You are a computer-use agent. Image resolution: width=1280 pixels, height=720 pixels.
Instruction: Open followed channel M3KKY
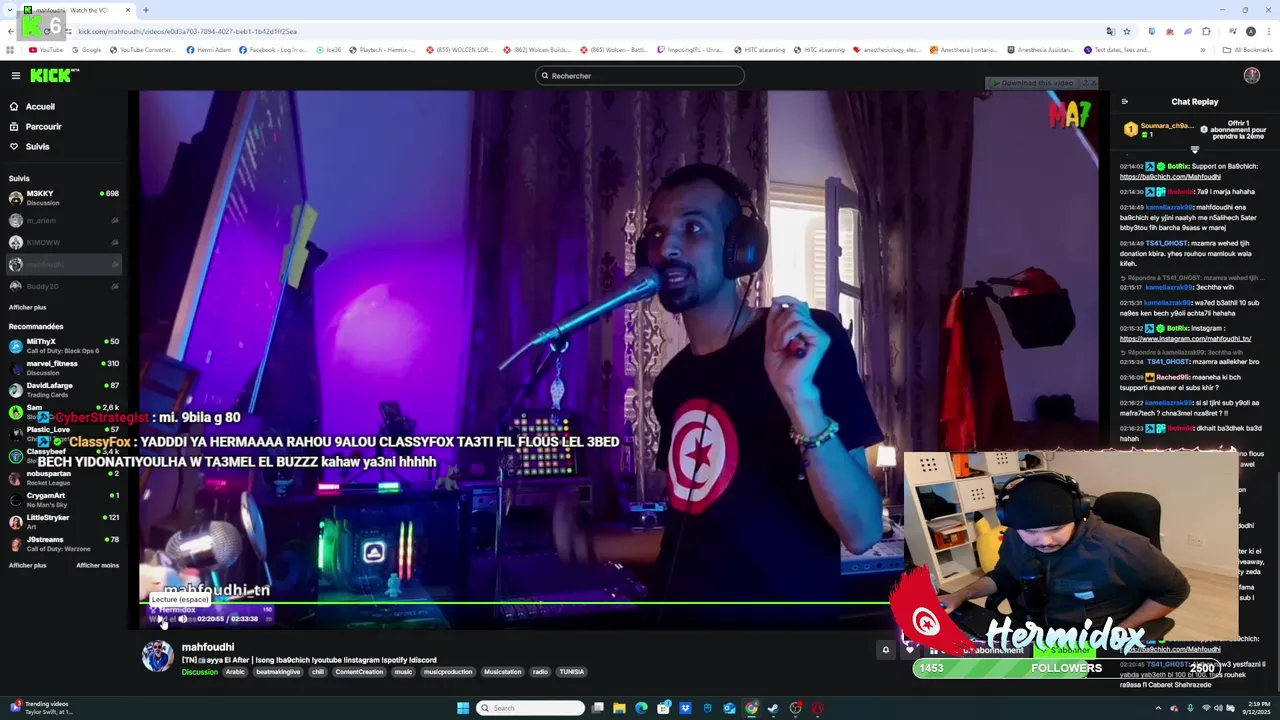point(63,197)
